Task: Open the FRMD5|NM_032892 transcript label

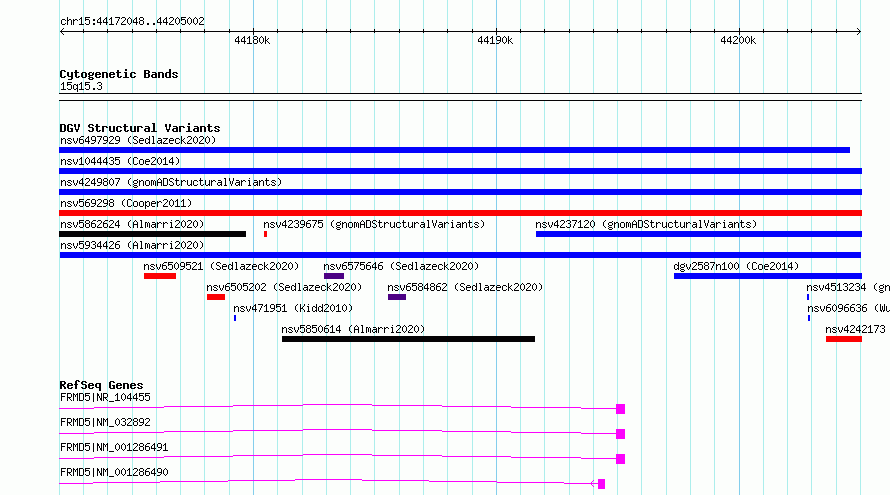Action: click(105, 422)
